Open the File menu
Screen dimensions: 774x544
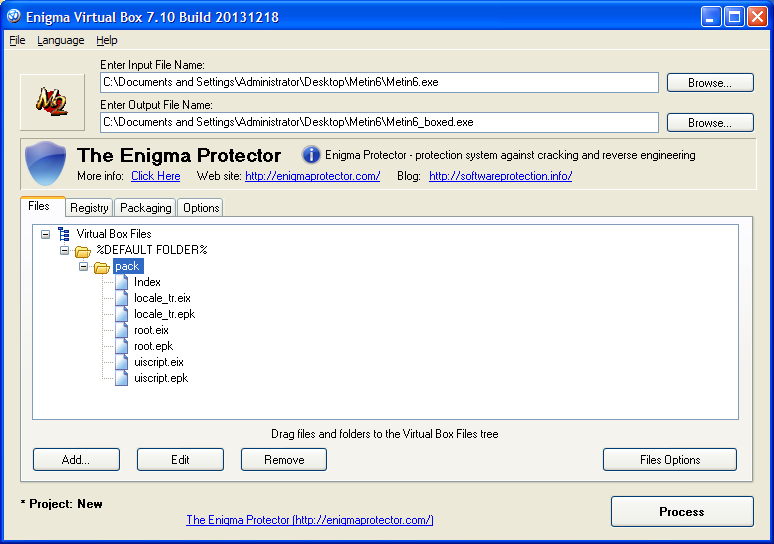17,40
